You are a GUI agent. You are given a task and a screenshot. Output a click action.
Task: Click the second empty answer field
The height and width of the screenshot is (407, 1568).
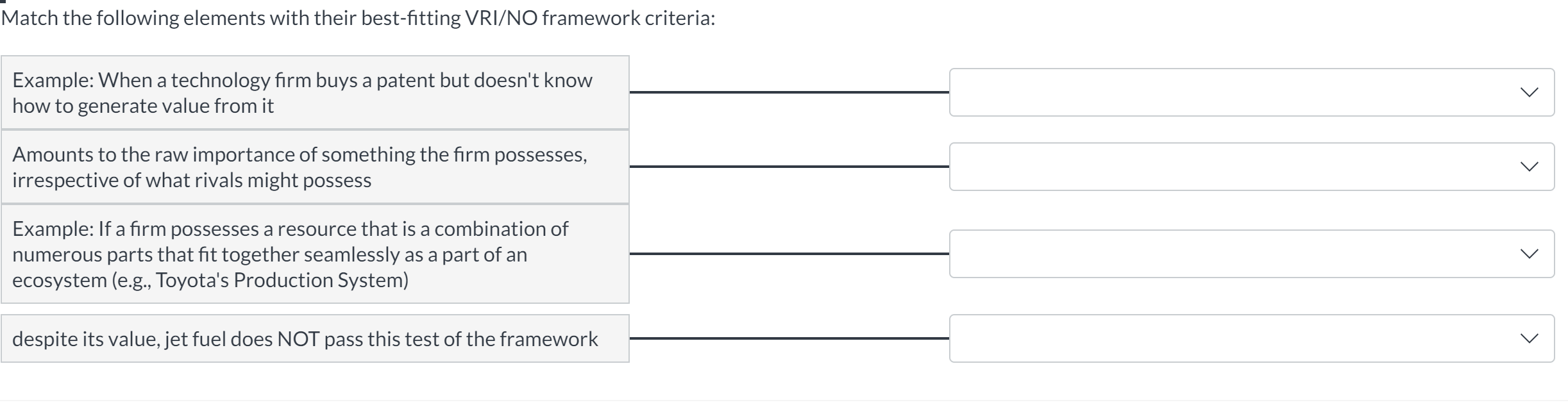tap(1251, 166)
